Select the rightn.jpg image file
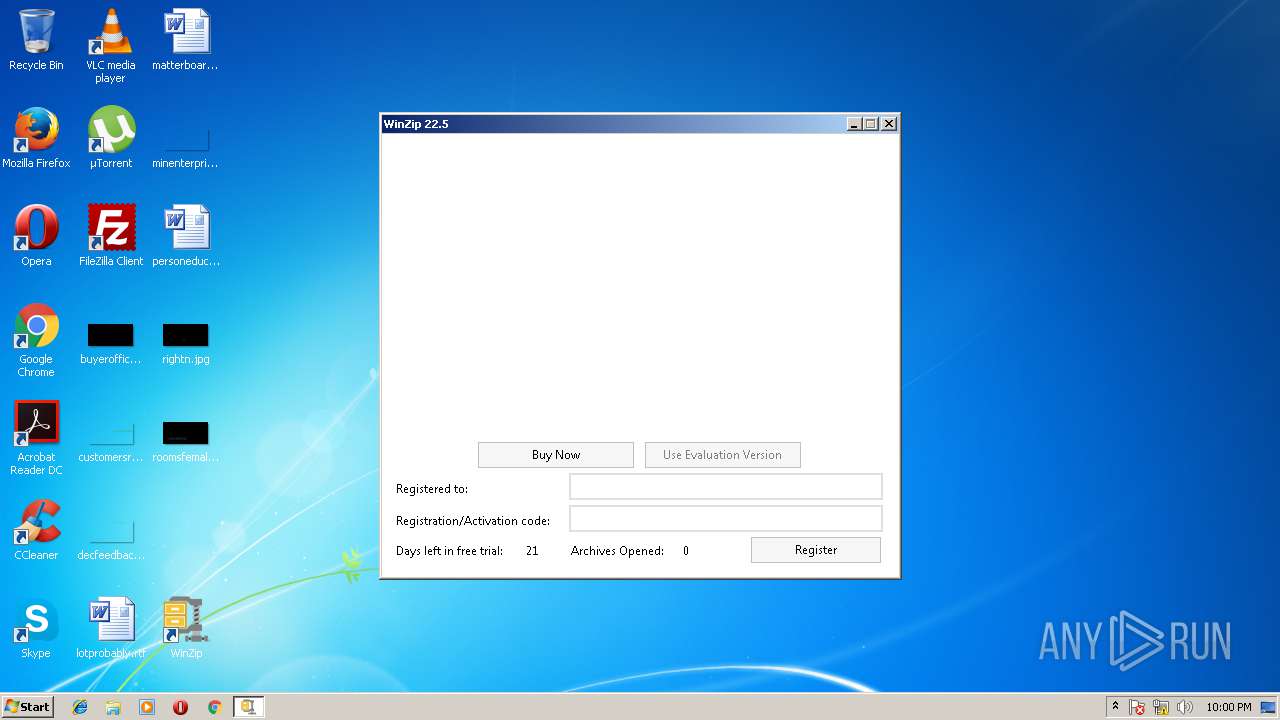 185,343
